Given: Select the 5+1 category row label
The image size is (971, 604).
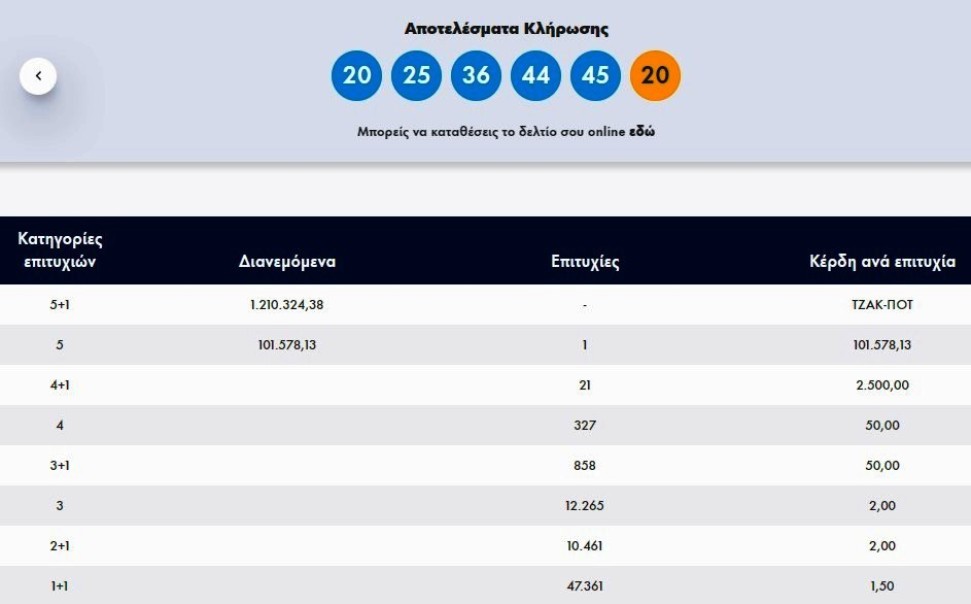Looking at the screenshot, I should [x=60, y=305].
